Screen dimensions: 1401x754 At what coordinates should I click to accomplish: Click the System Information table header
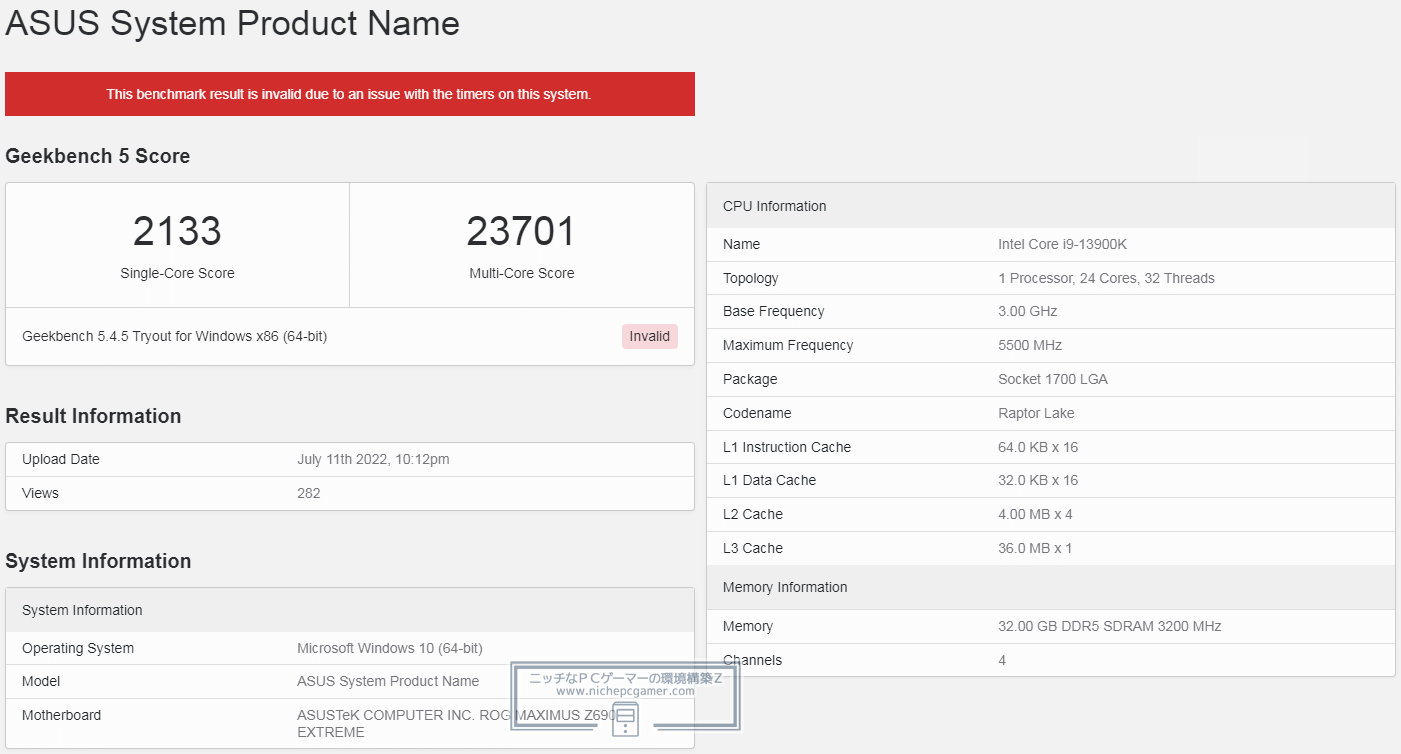click(350, 610)
